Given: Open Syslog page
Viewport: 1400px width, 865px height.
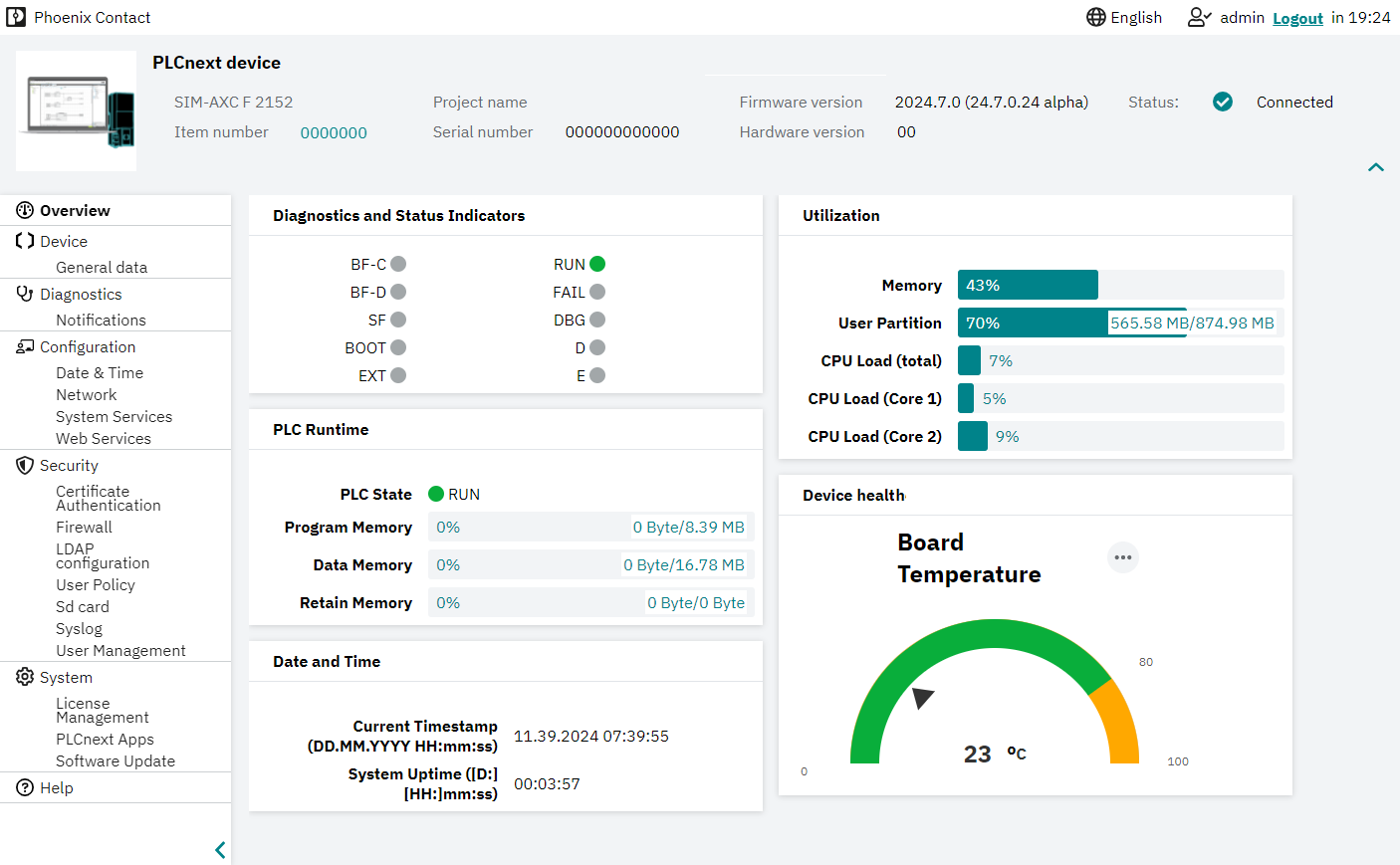Looking at the screenshot, I should tap(80, 628).
